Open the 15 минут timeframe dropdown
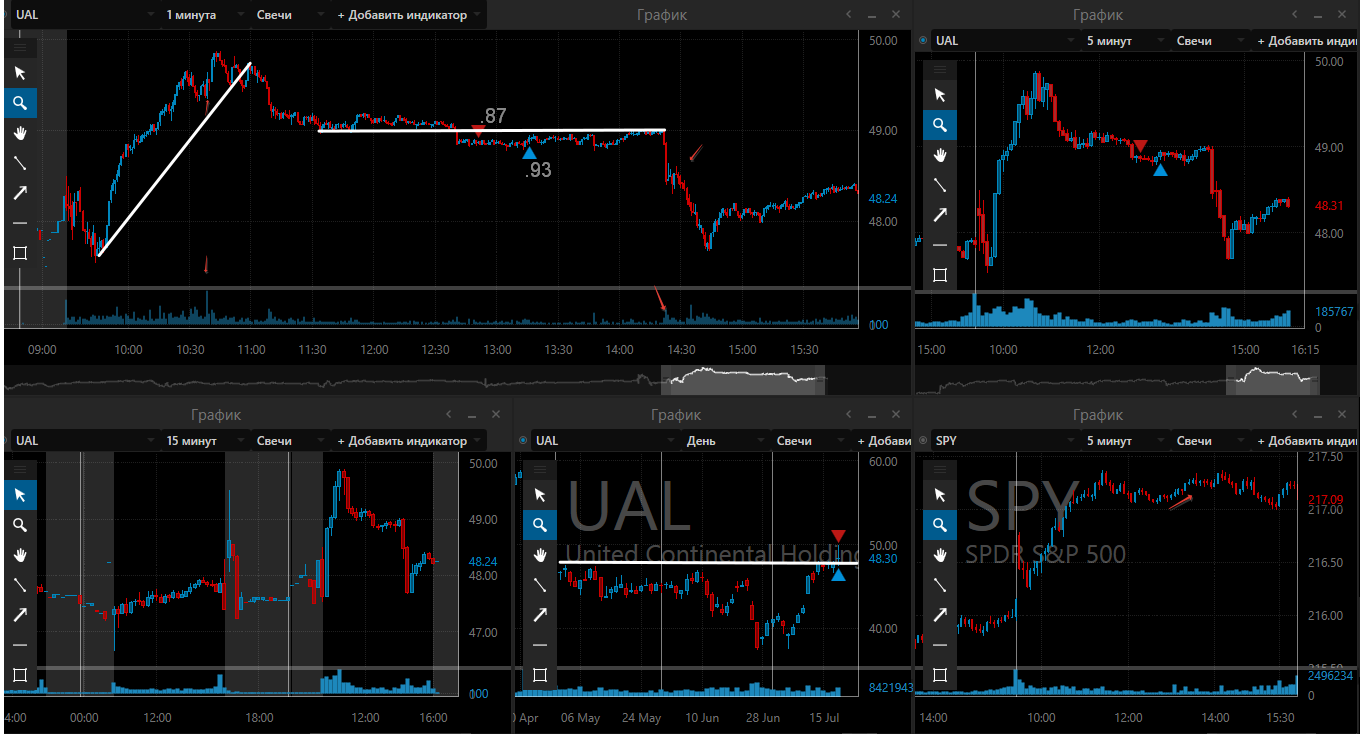The image size is (1360, 734). point(203,441)
